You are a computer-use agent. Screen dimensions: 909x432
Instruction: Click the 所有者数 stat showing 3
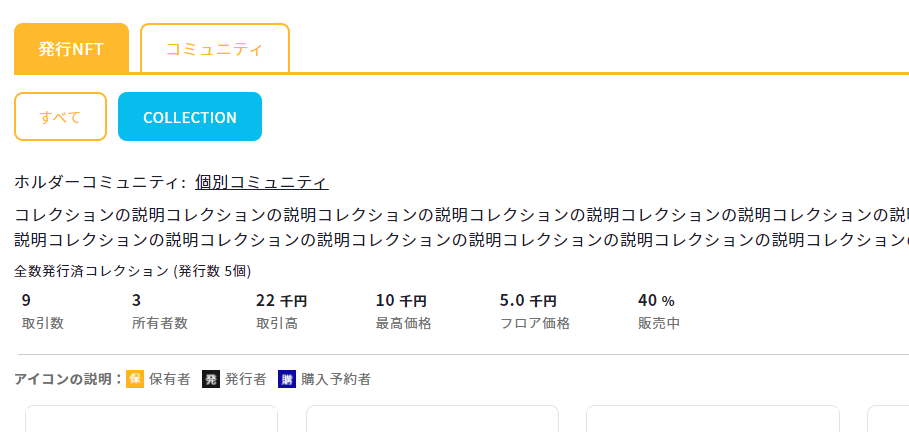(x=159, y=312)
